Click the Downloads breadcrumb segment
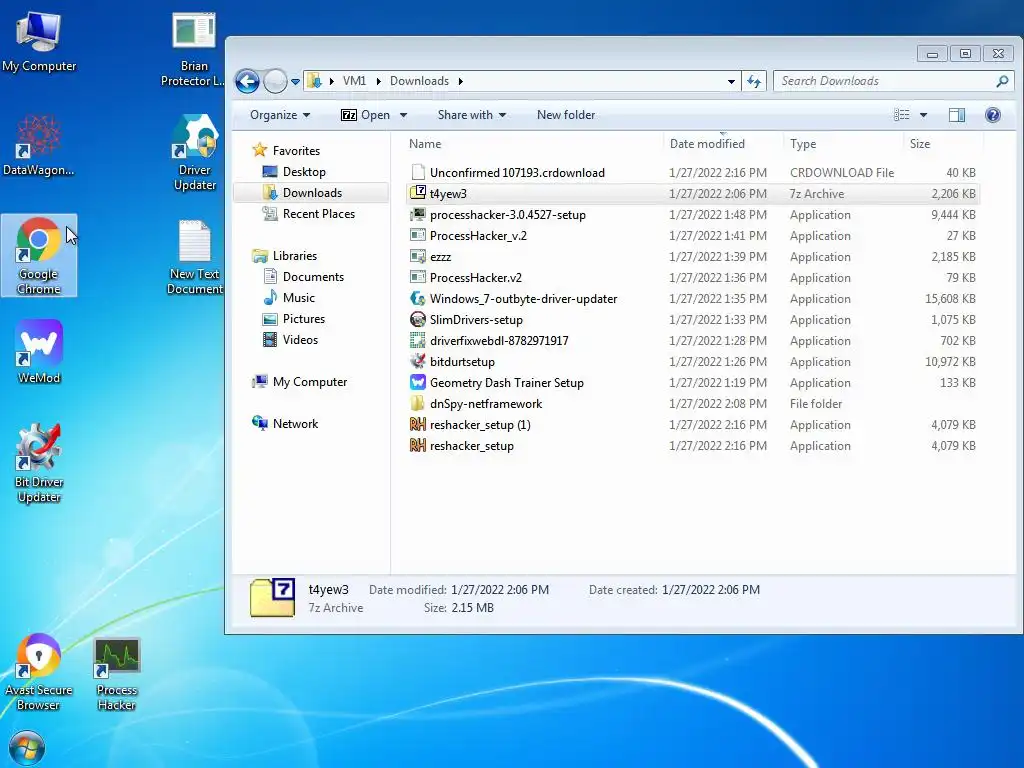 [x=419, y=81]
